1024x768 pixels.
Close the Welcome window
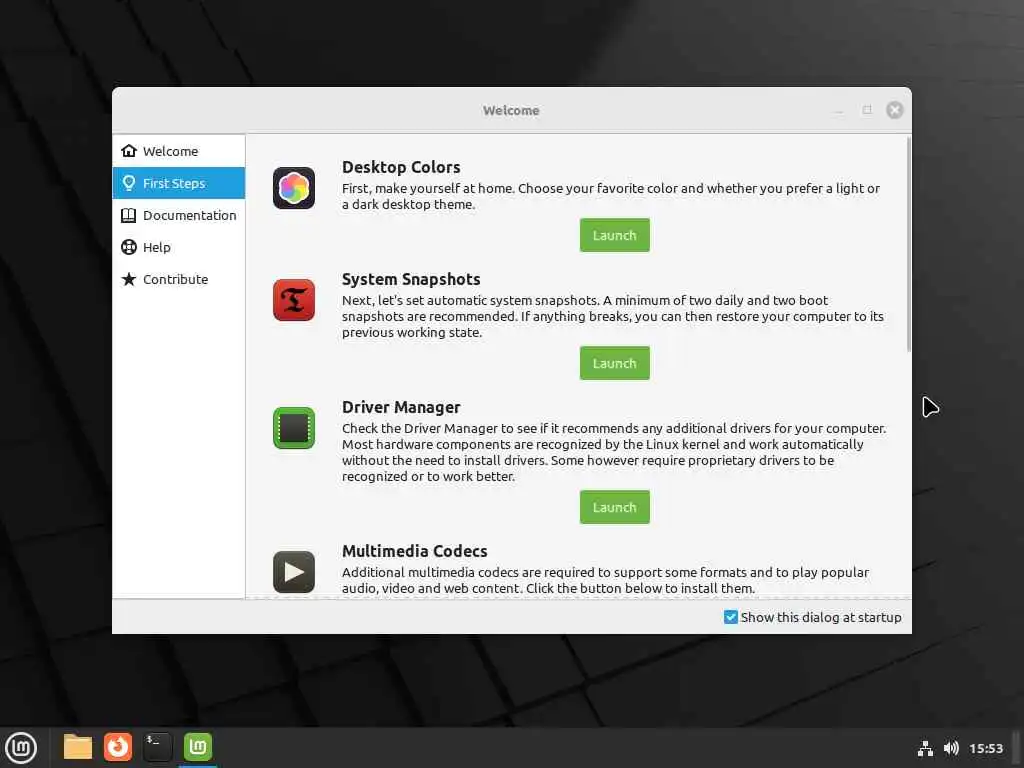tap(895, 110)
